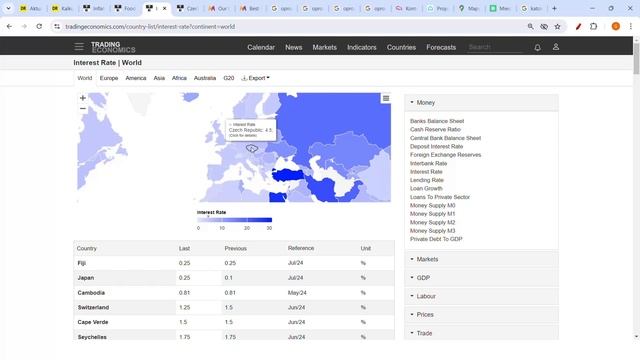Open the browser zoom magnifier icon

click(530, 27)
